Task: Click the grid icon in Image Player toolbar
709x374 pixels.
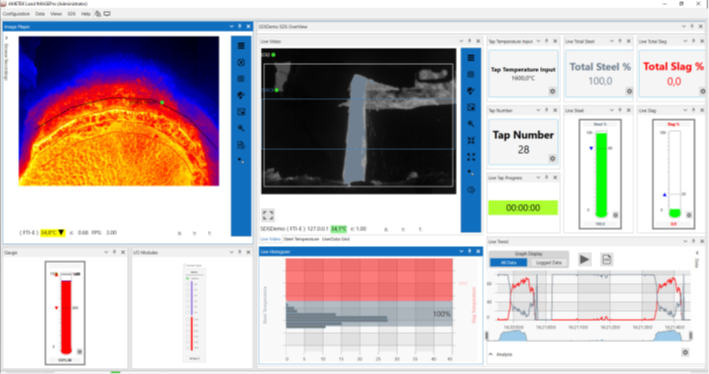Action: [x=241, y=79]
